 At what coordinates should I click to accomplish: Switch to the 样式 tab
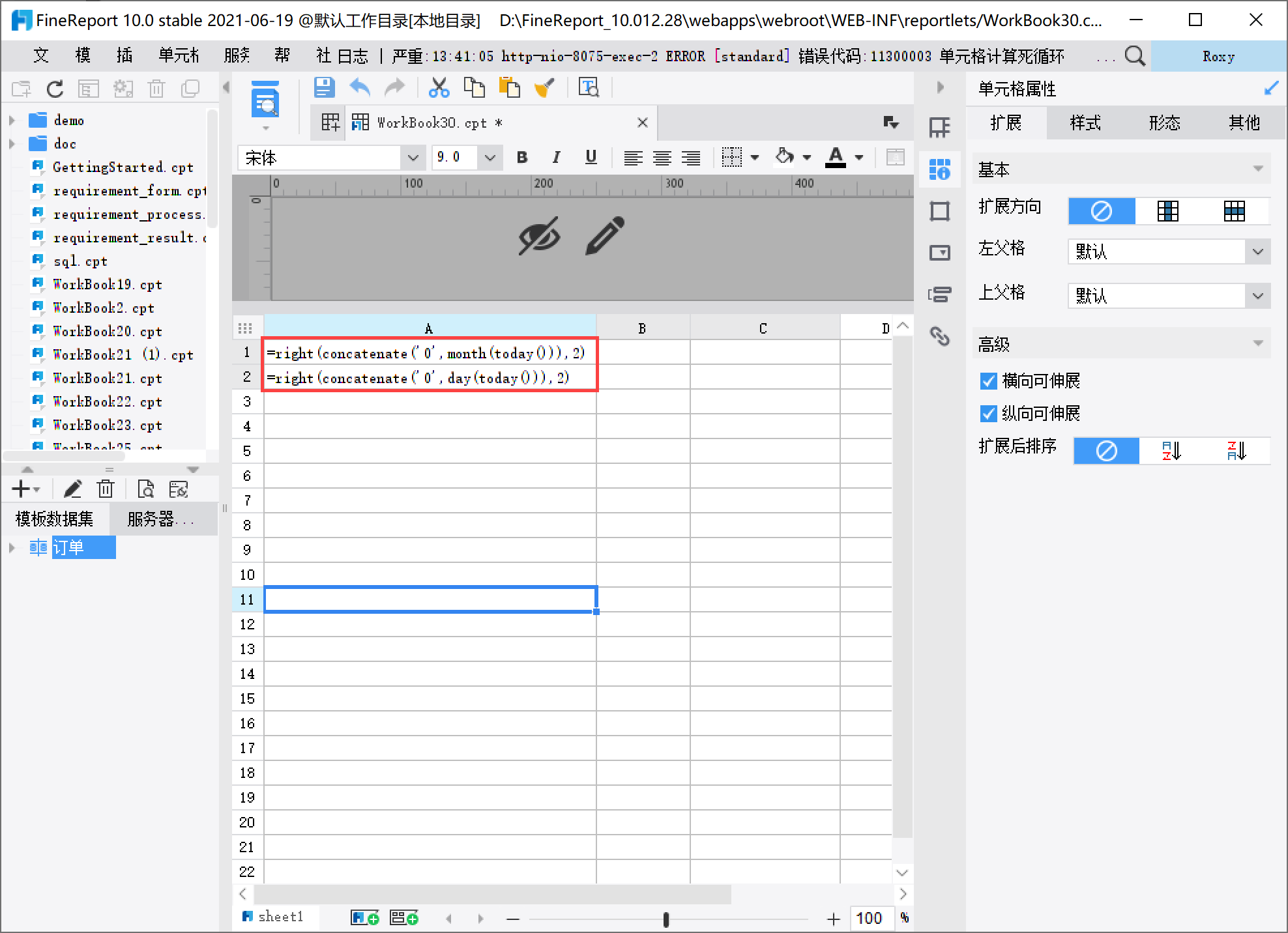coord(1085,122)
